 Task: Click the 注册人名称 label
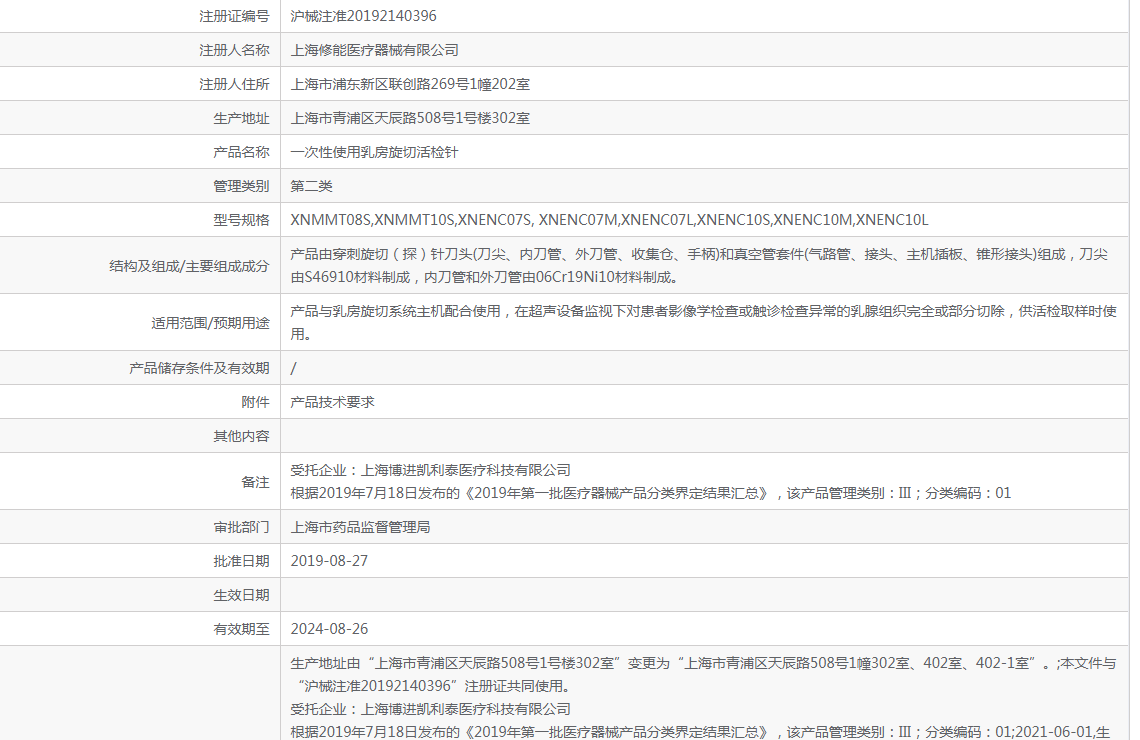(234, 50)
